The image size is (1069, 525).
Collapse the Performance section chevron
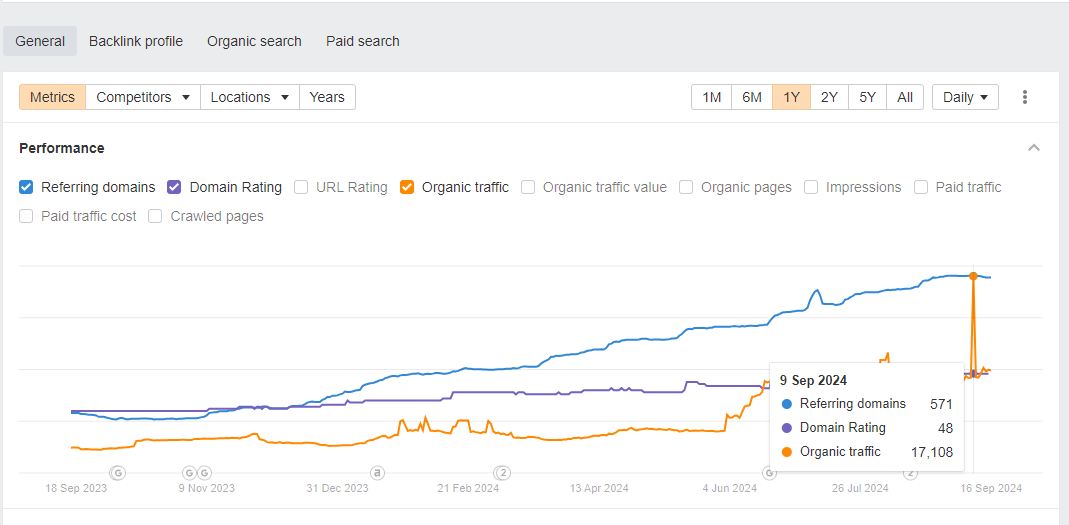(1034, 148)
